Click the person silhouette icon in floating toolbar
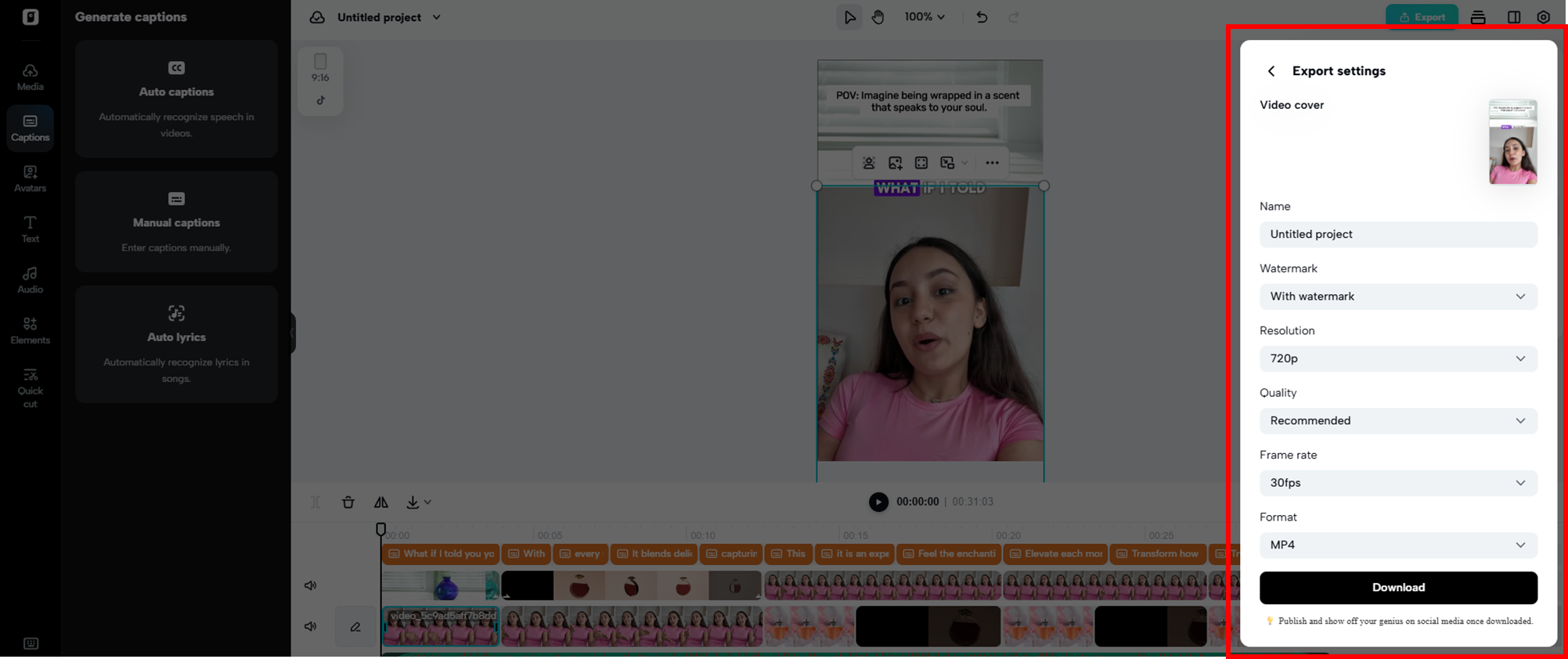Screen dimensions: 1568x659 point(869,163)
